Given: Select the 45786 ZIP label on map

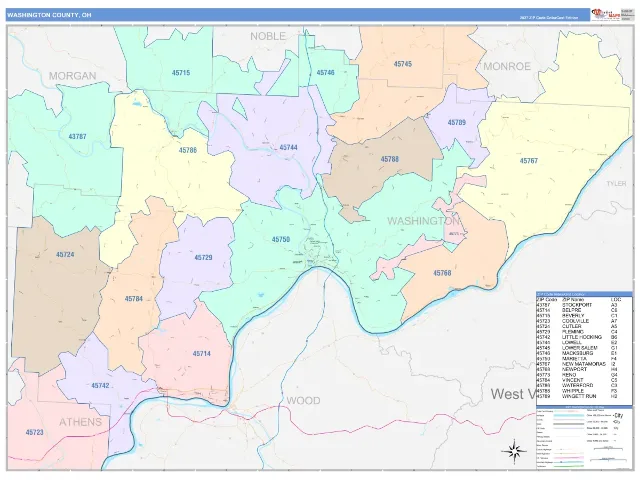Looking at the screenshot, I should point(188,150).
